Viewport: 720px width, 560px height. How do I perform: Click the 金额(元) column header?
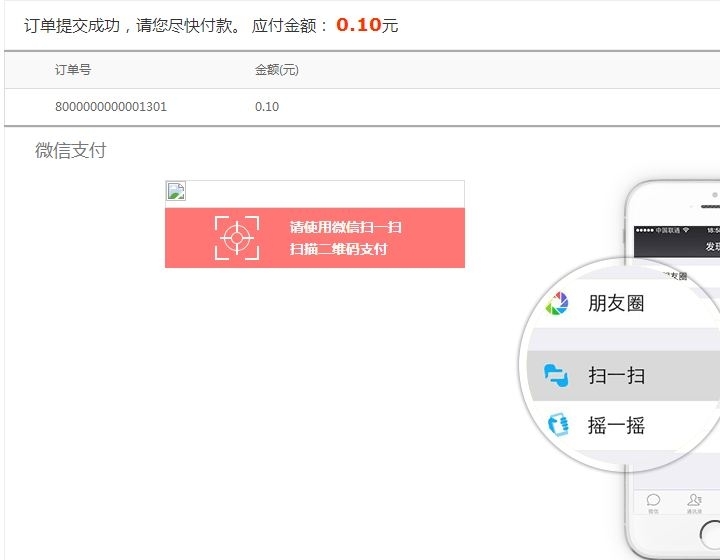coord(277,70)
